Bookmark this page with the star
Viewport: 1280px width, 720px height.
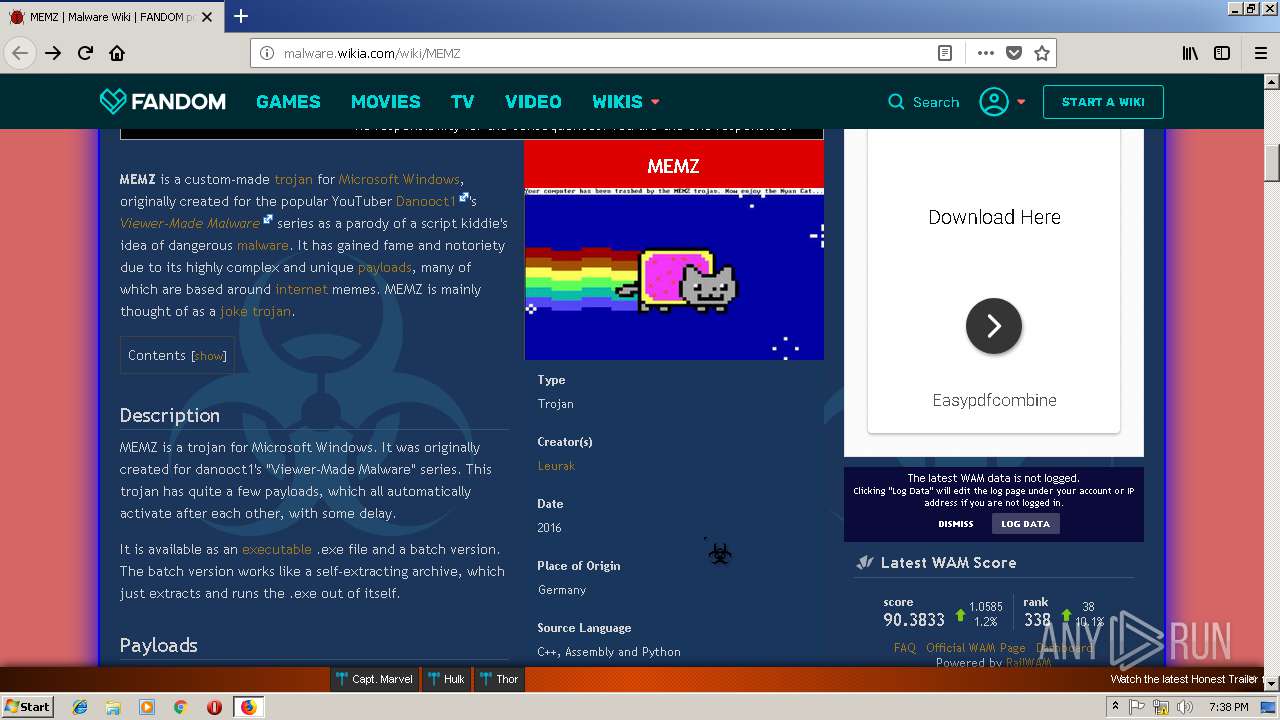1042,53
